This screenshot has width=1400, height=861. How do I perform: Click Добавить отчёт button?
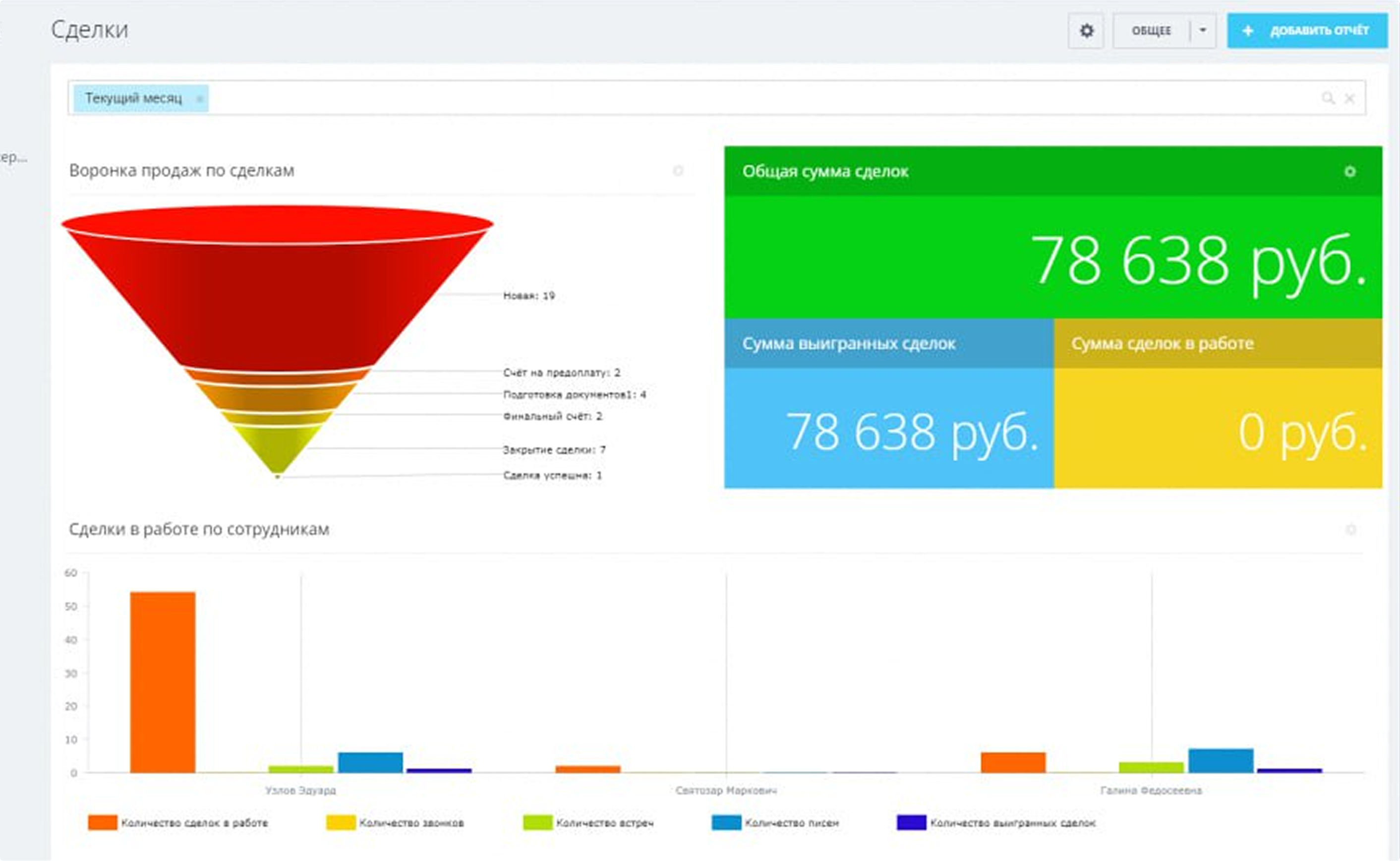1319,31
